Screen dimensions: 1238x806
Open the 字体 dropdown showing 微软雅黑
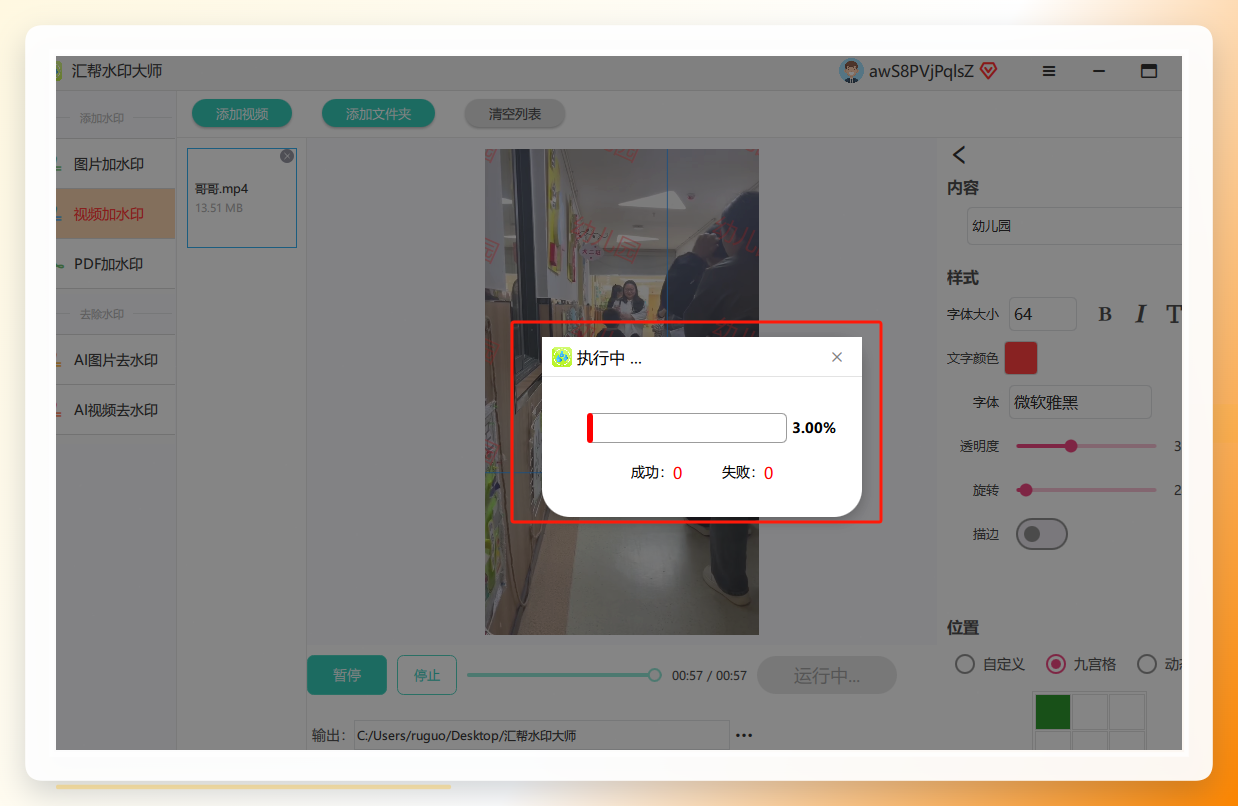click(1080, 402)
